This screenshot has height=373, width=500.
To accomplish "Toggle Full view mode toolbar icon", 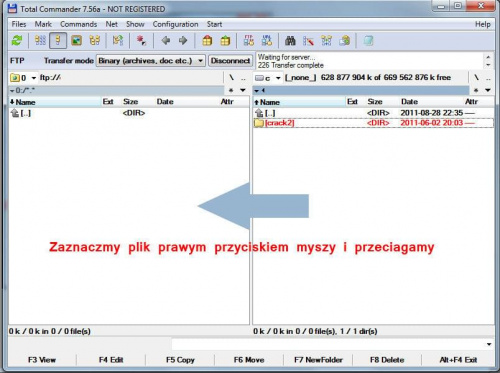I will (x=58, y=41).
